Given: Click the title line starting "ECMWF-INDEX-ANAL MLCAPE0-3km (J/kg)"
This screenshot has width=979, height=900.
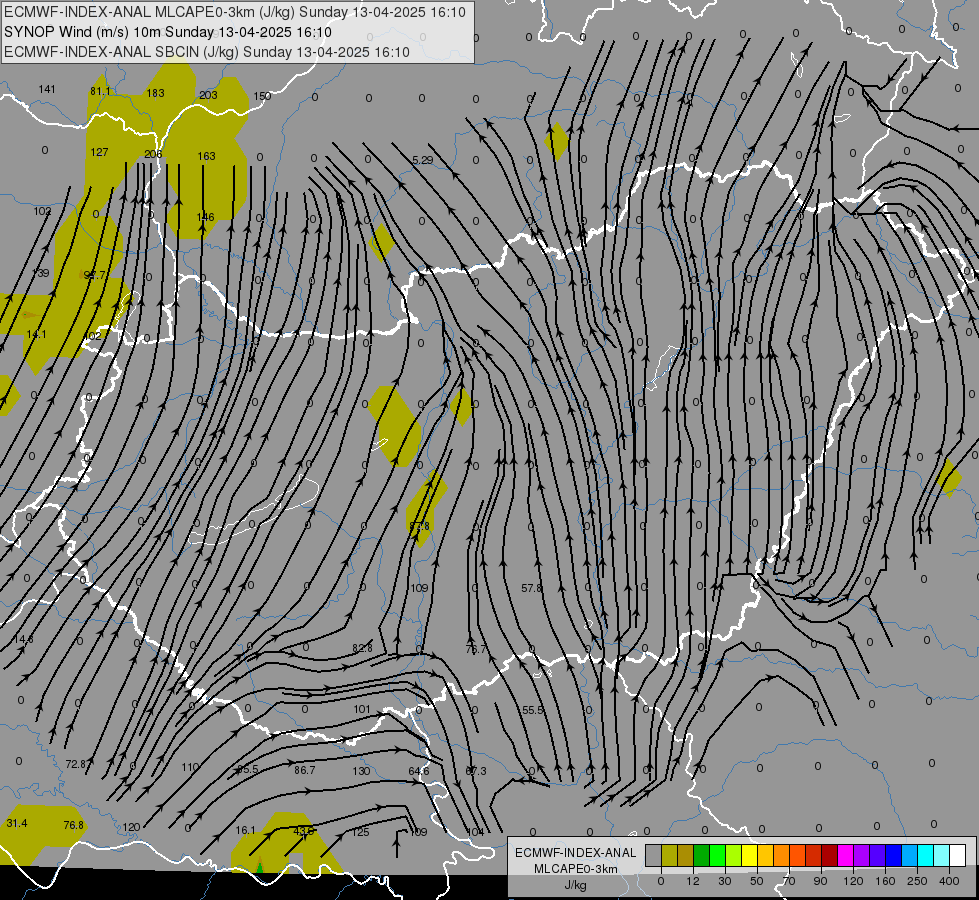Looking at the screenshot, I should [235, 12].
